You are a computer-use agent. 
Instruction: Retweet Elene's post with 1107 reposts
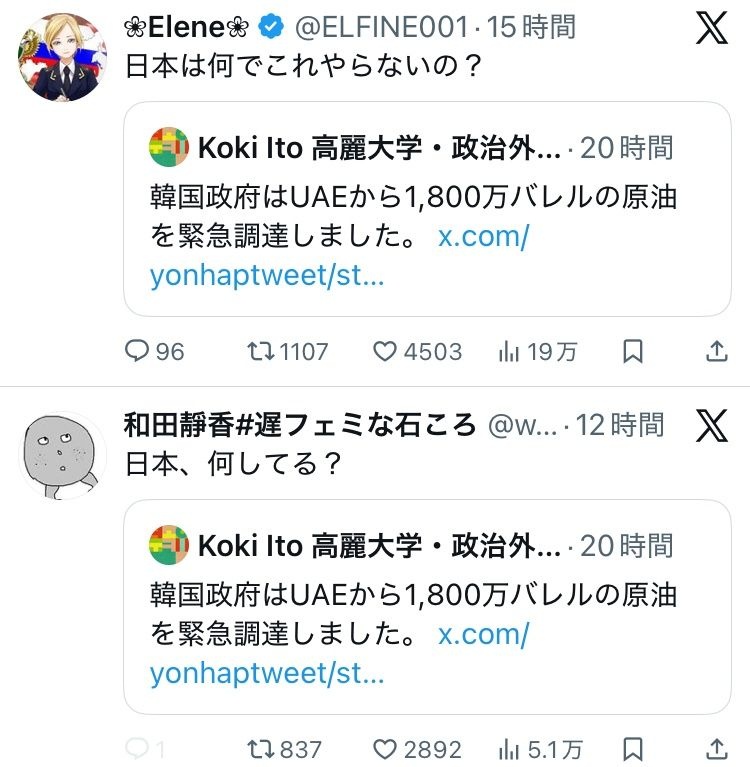tap(261, 351)
